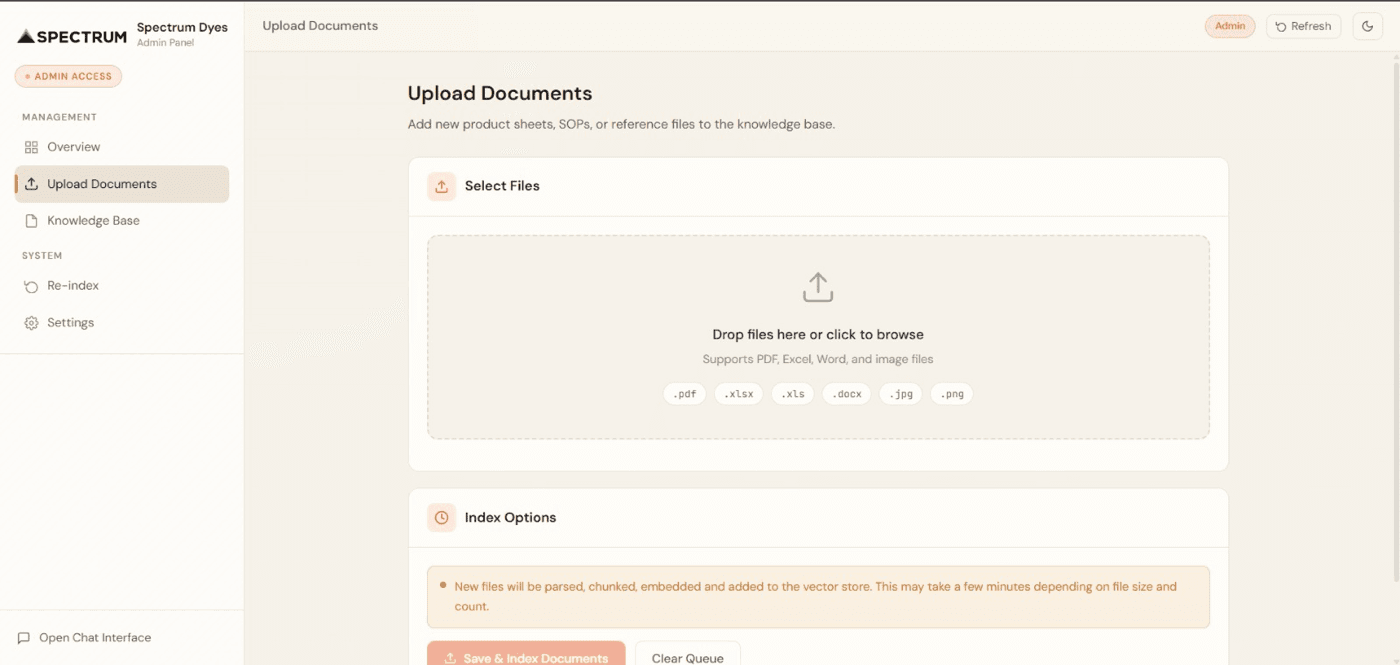This screenshot has height=665, width=1400.
Task: Click the Re-index circular arrow icon
Action: [x=31, y=286]
